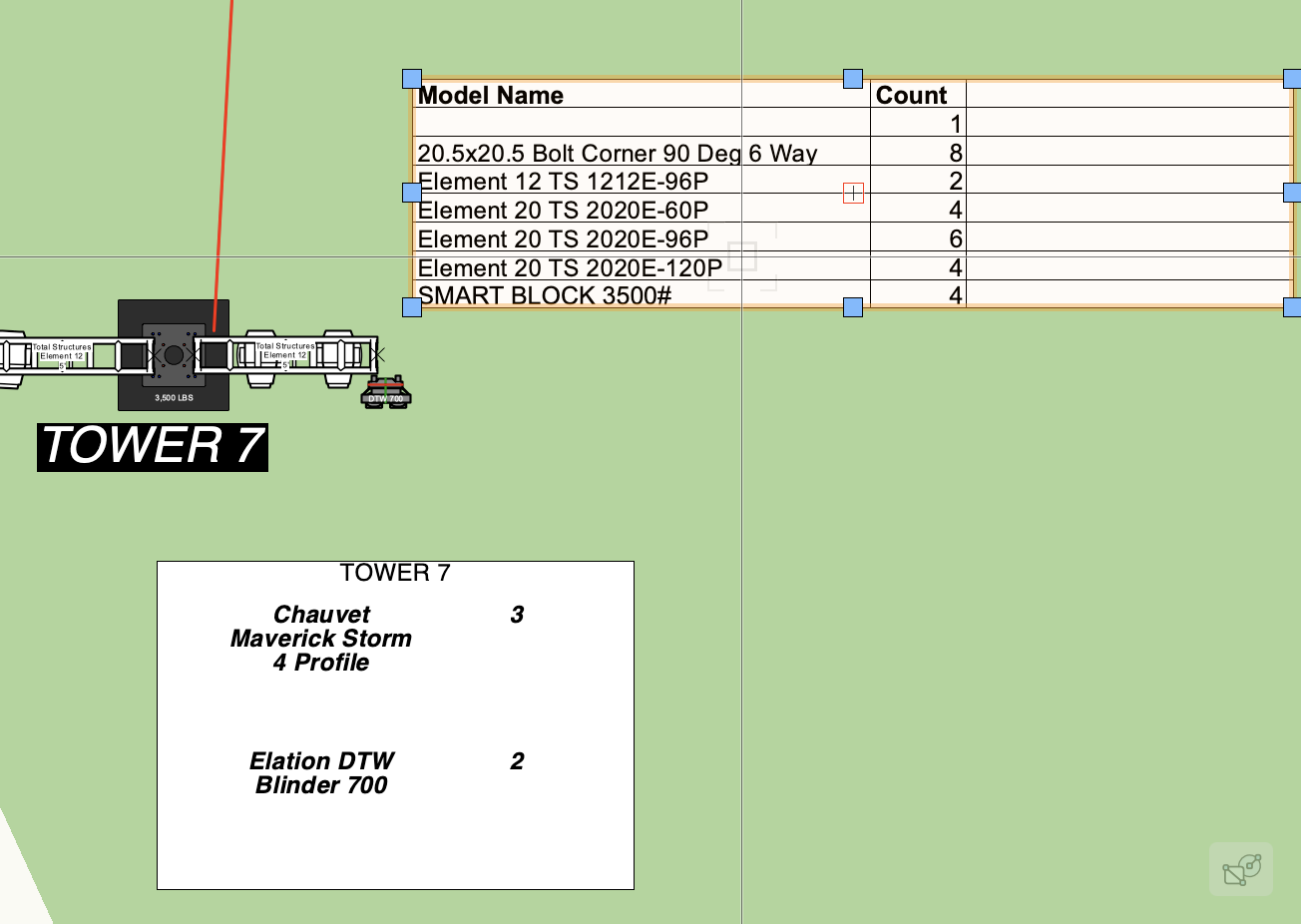Click Elation DTW Blinder 700 legend entry

pyautogui.click(x=321, y=773)
